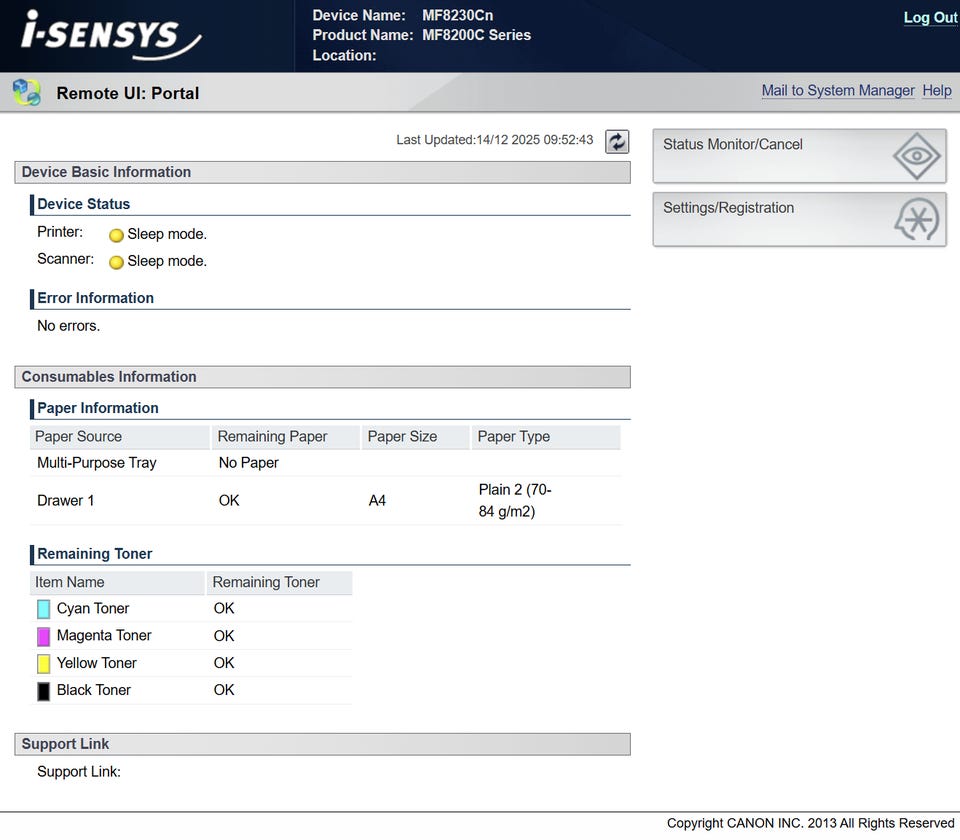
Task: Click the MF8200C Series product name
Action: coord(476,36)
